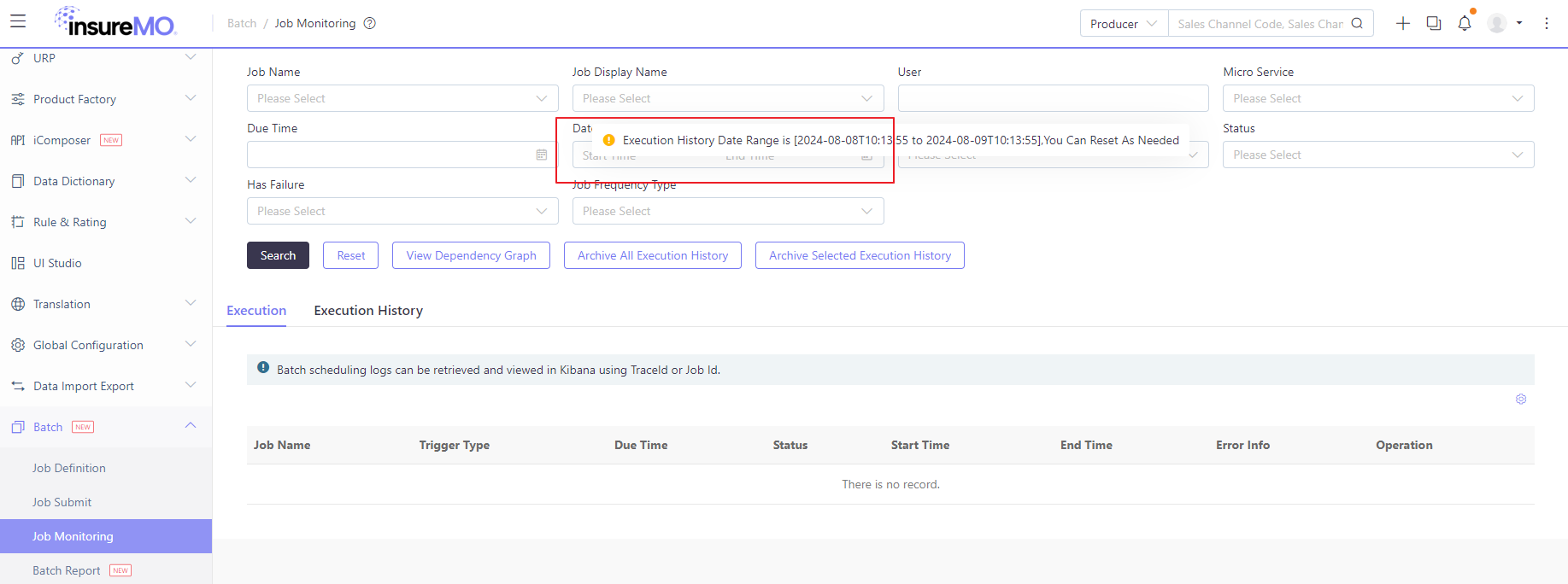Open the hamburger navigation menu
Viewport: 1568px width, 584px height.
(x=18, y=21)
